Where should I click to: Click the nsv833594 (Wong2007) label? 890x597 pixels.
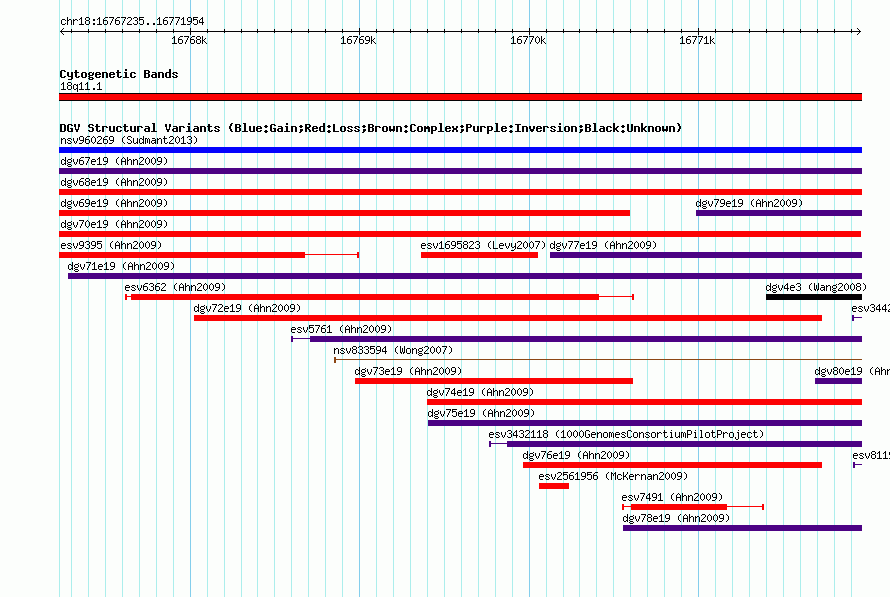pos(393,350)
